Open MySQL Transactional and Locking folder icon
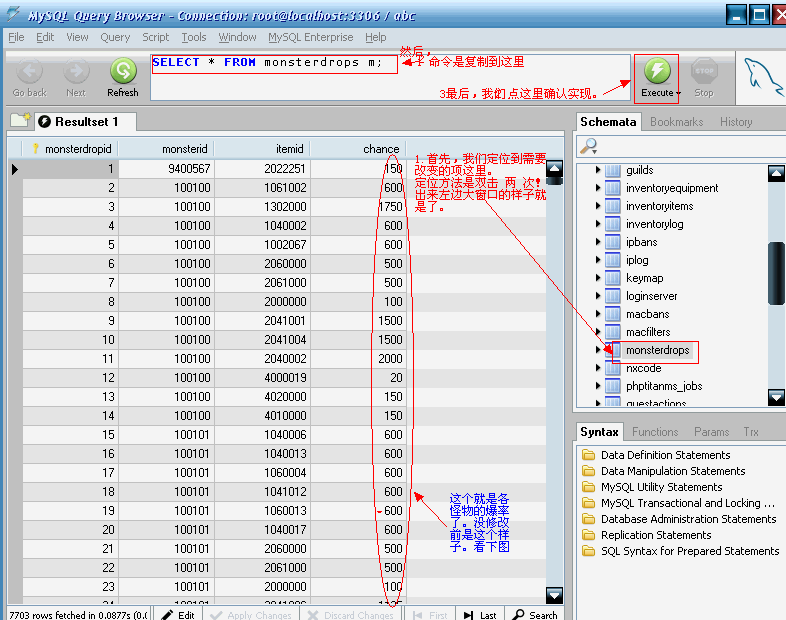This screenshot has height=620, width=786. click(587, 503)
